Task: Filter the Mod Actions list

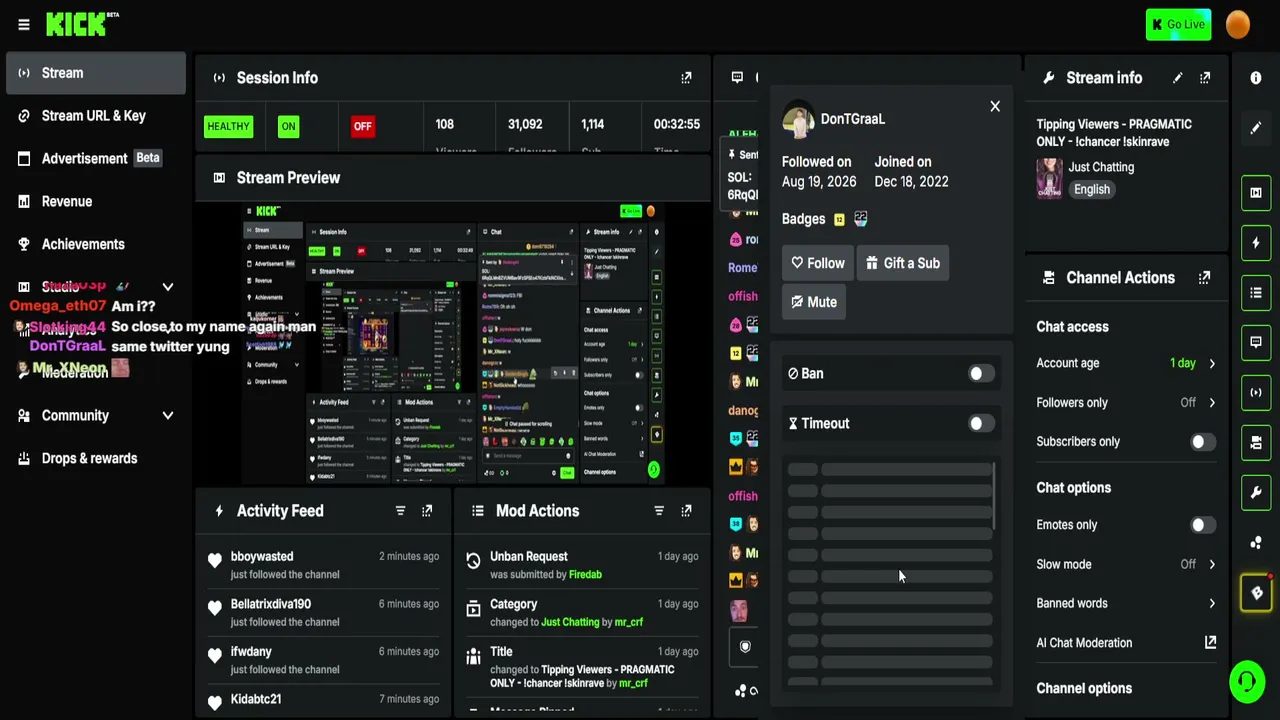Action: pos(659,511)
